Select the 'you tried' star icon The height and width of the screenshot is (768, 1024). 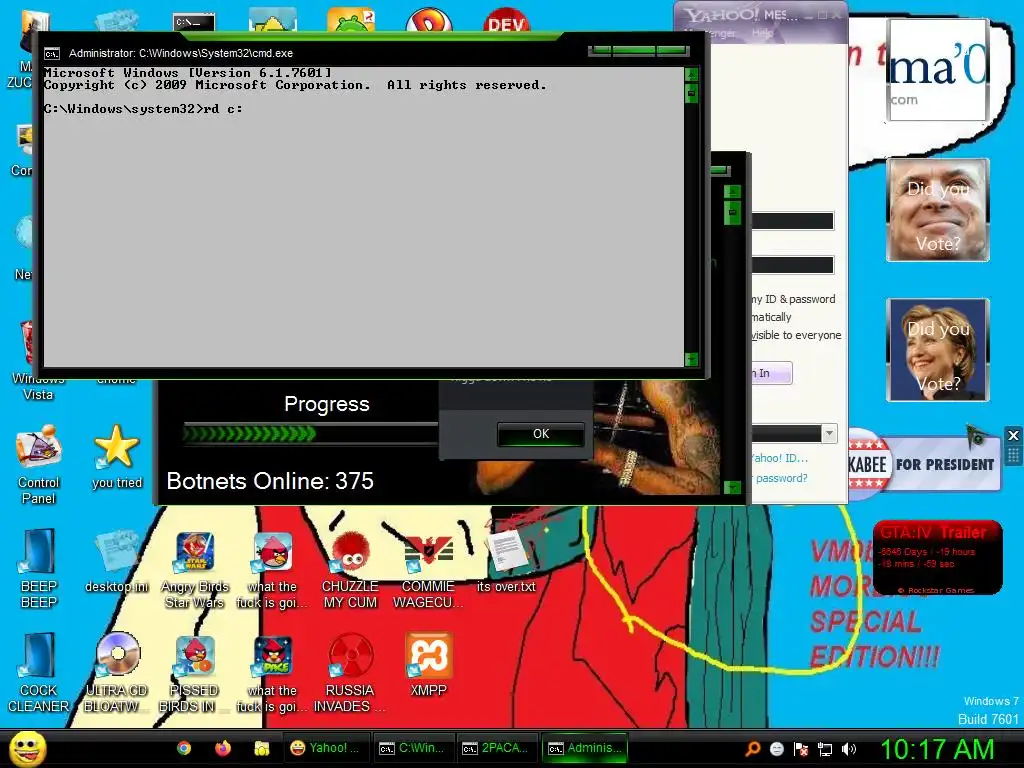(x=116, y=456)
